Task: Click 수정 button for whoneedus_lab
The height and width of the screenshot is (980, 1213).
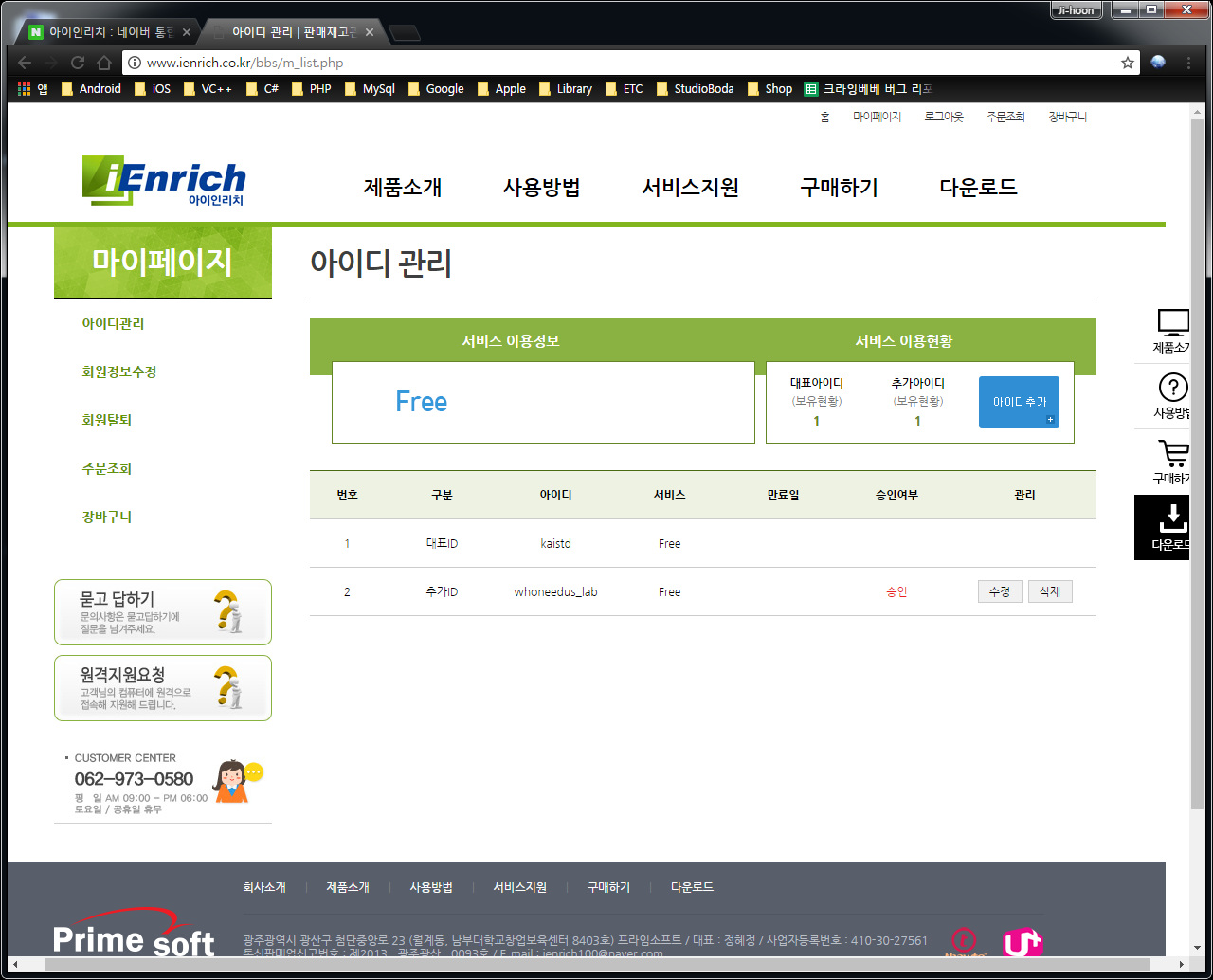Action: click(1000, 591)
